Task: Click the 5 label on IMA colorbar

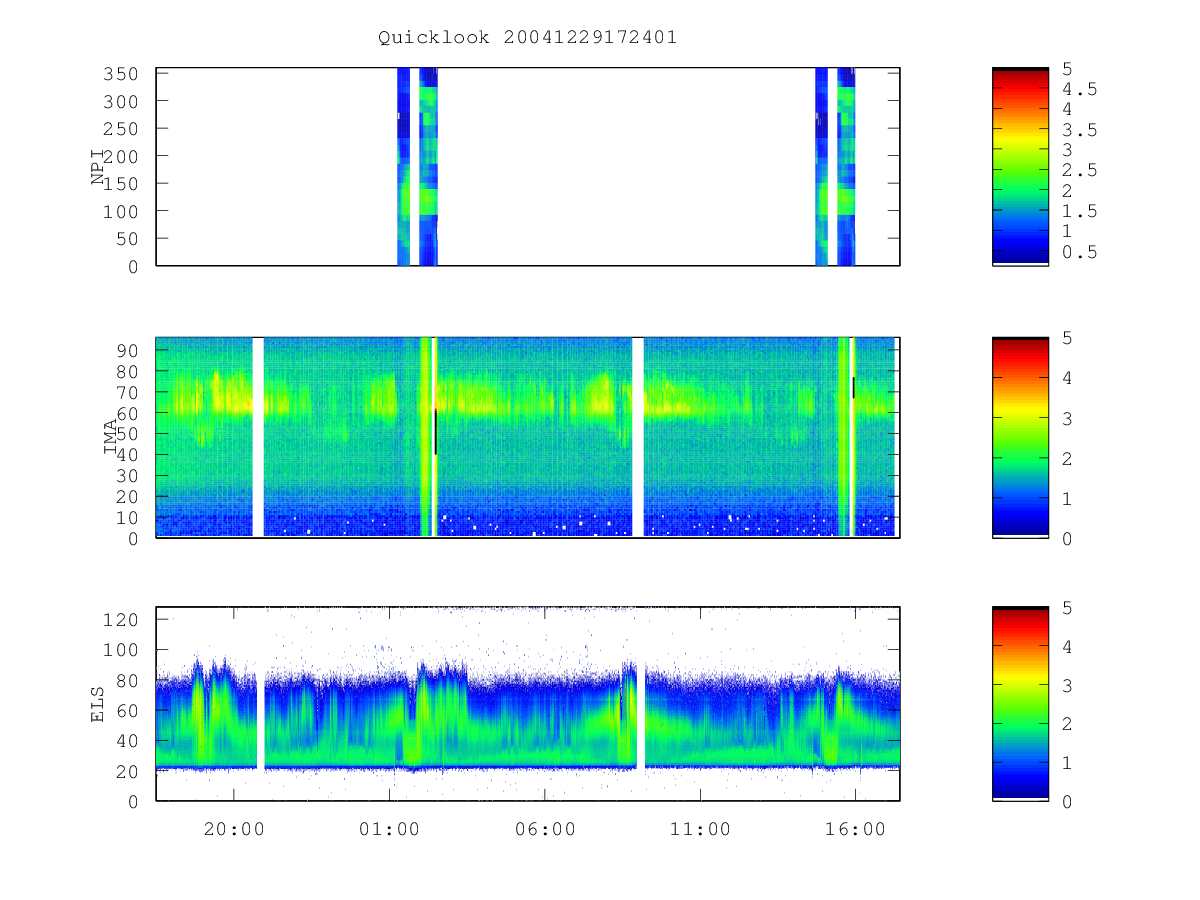Action: [x=1067, y=338]
